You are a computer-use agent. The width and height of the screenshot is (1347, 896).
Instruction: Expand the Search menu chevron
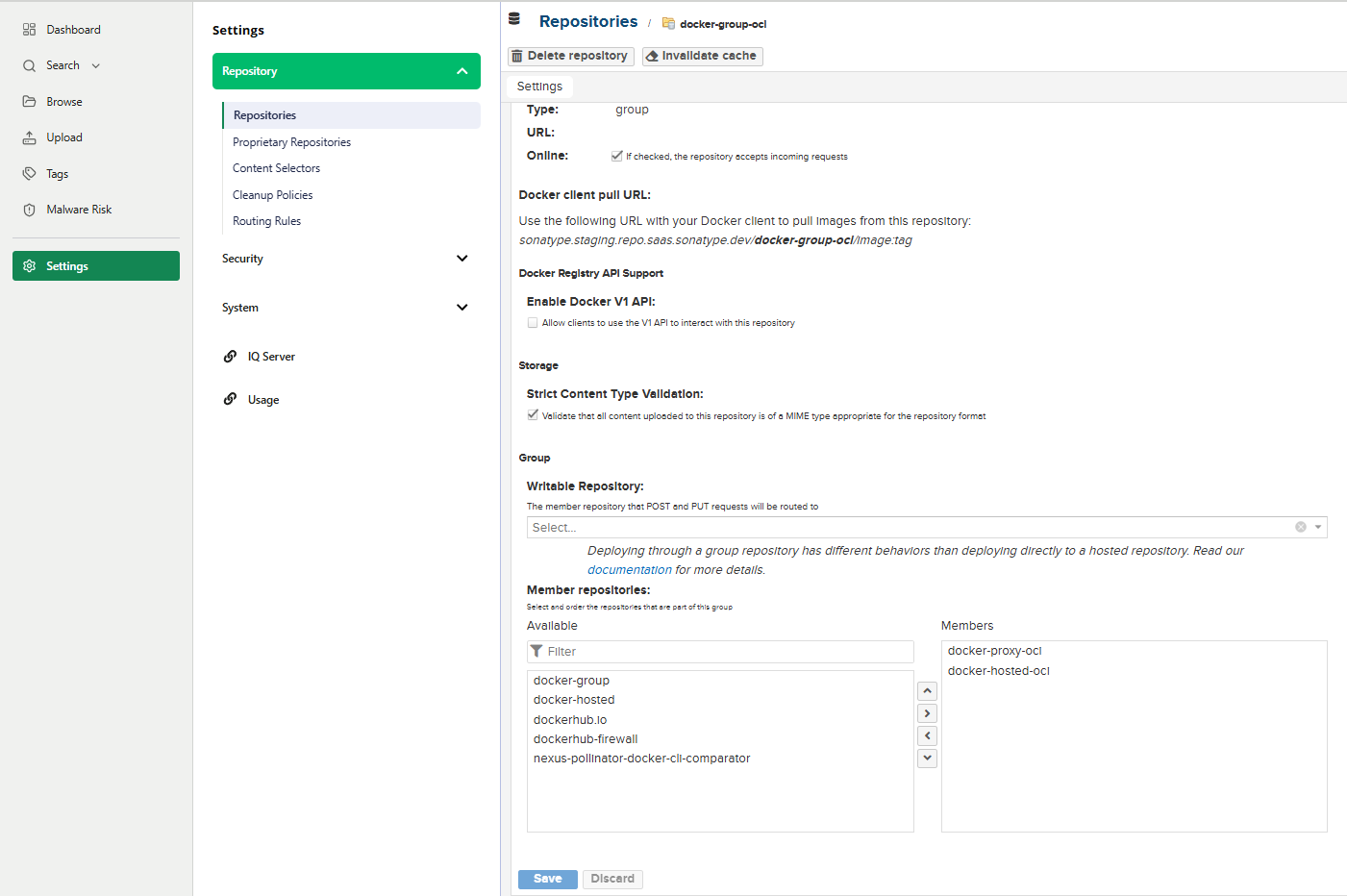96,66
